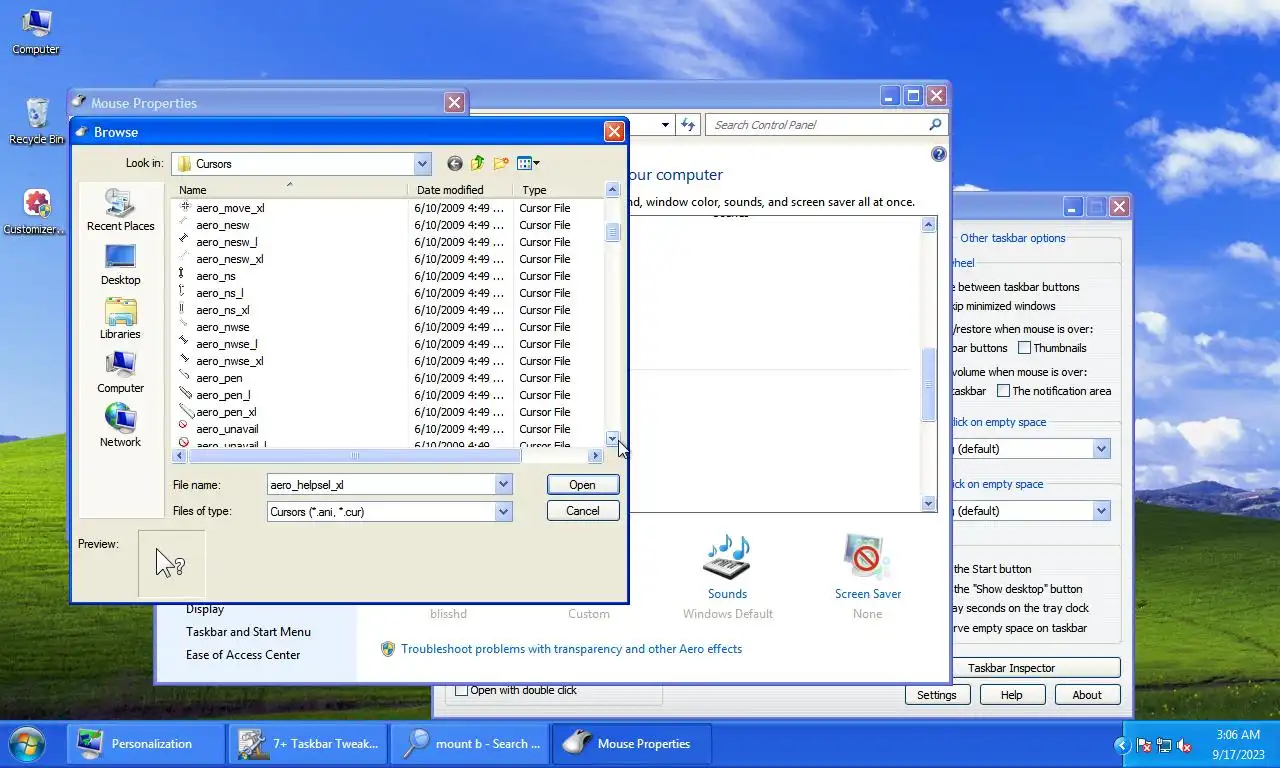
Task: Open the Start menu orb
Action: 27,744
